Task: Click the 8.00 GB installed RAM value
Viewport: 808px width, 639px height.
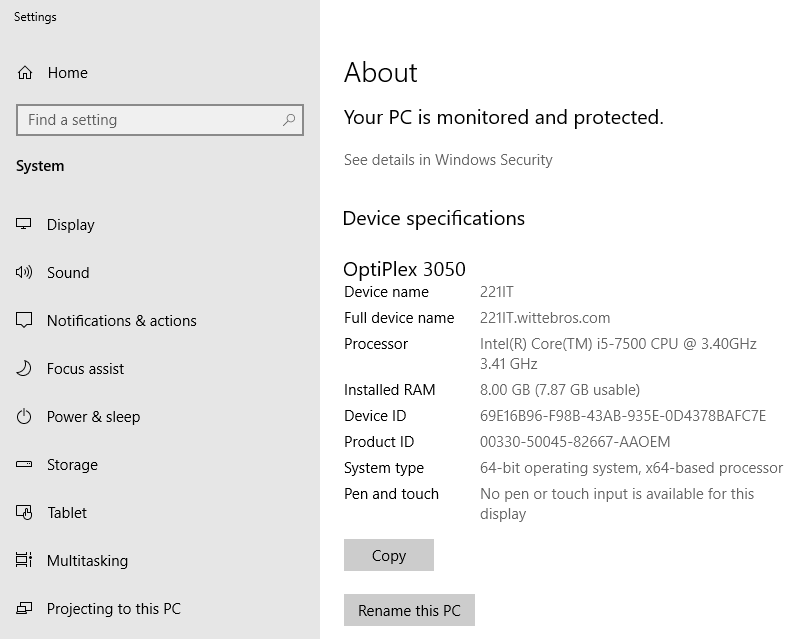Action: 560,390
